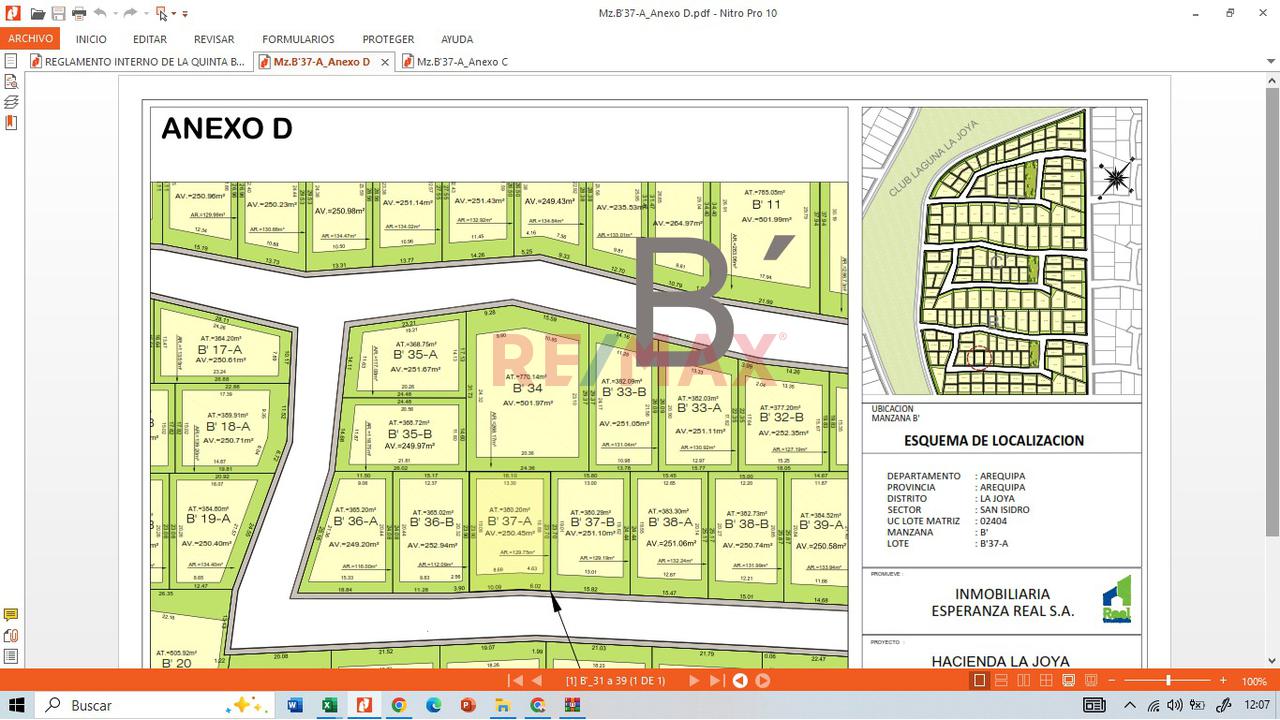This screenshot has width=1280, height=720.
Task: Switch to Mz.B'37-A_Anexo C document tab
Action: coord(456,62)
